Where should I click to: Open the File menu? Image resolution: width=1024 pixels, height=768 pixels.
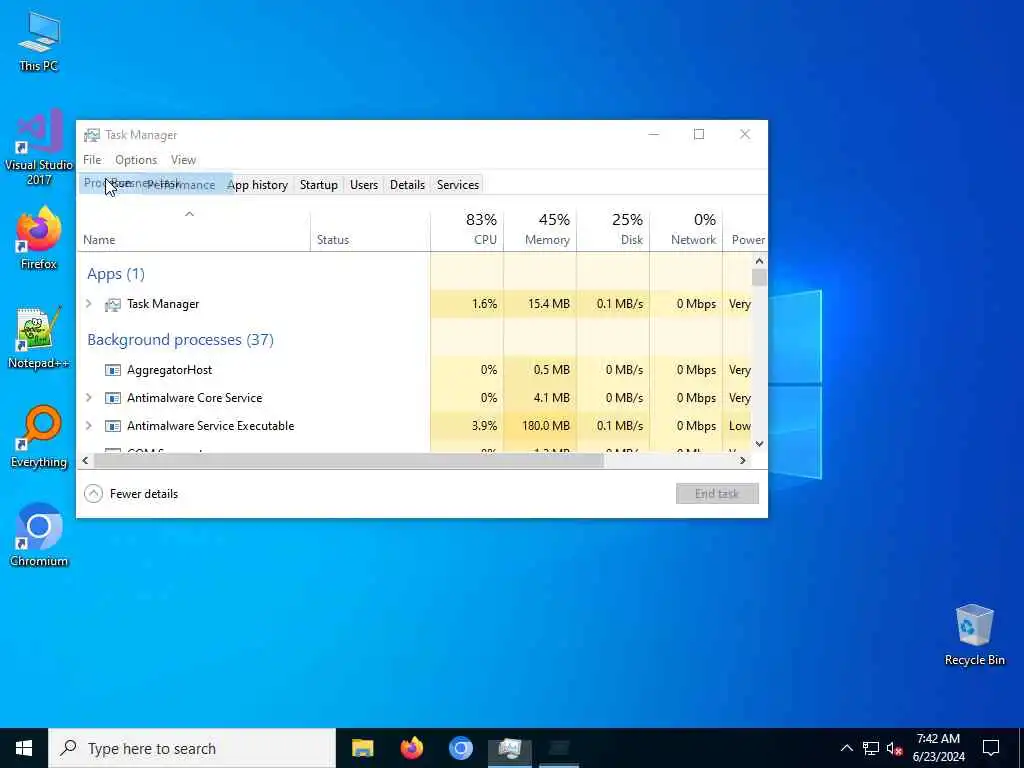tap(92, 160)
